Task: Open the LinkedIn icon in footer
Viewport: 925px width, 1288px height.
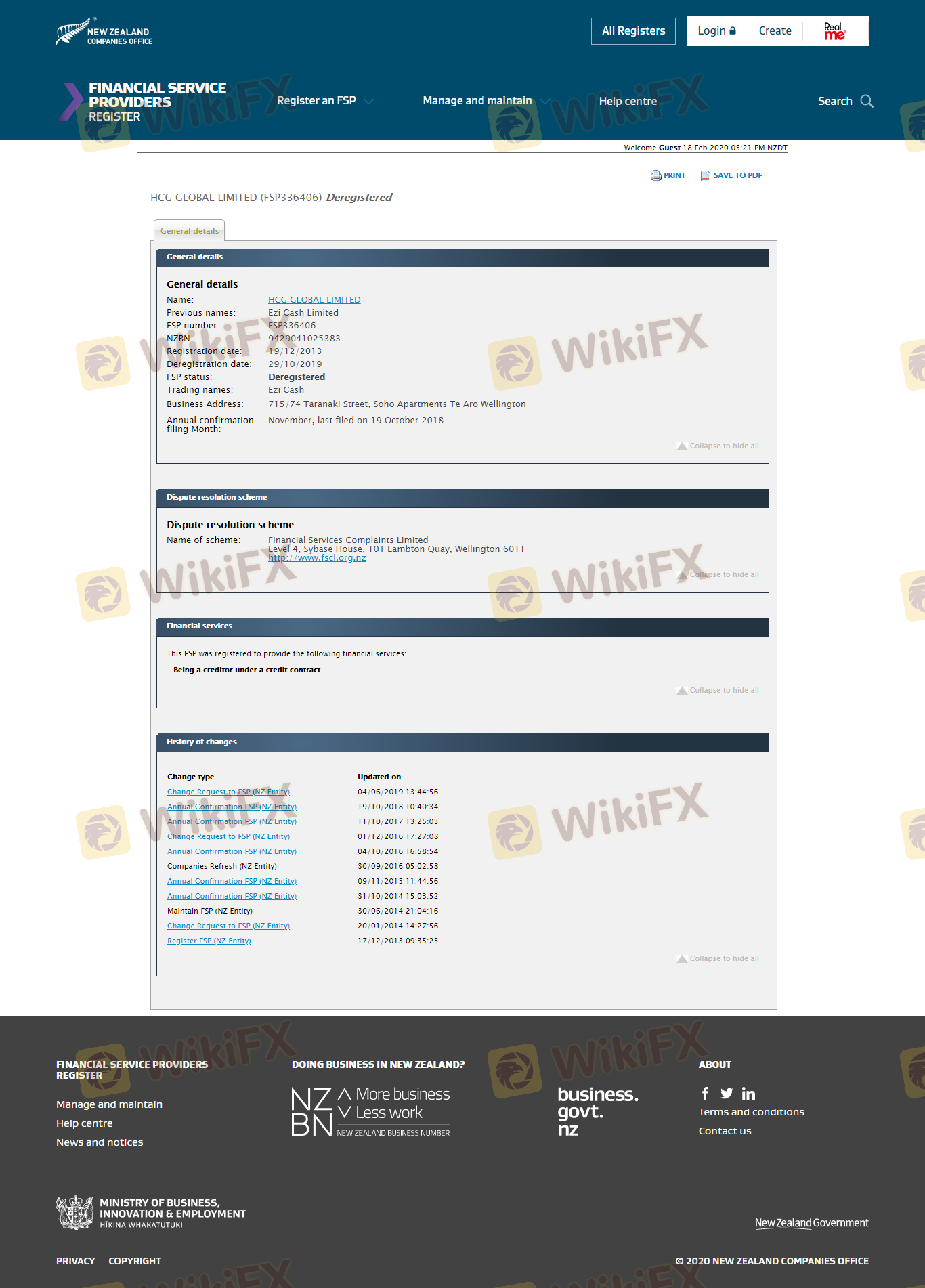Action: (x=748, y=1093)
